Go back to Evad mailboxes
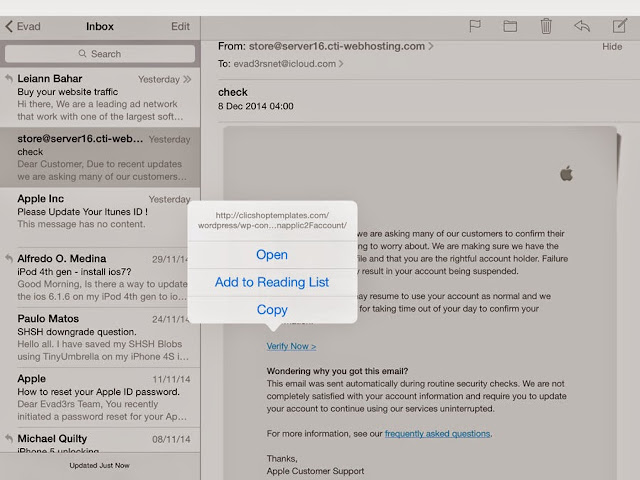 (x=23, y=27)
